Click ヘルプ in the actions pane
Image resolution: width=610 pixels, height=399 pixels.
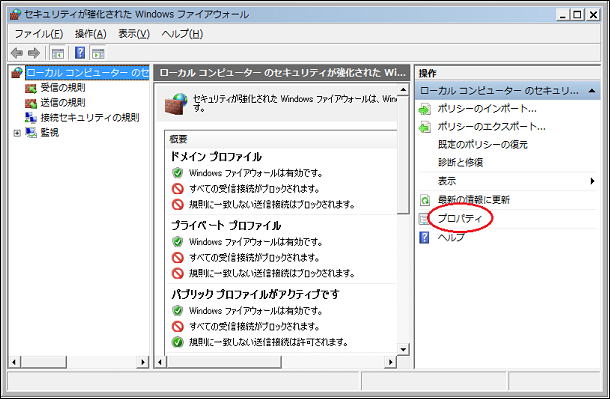[x=451, y=237]
